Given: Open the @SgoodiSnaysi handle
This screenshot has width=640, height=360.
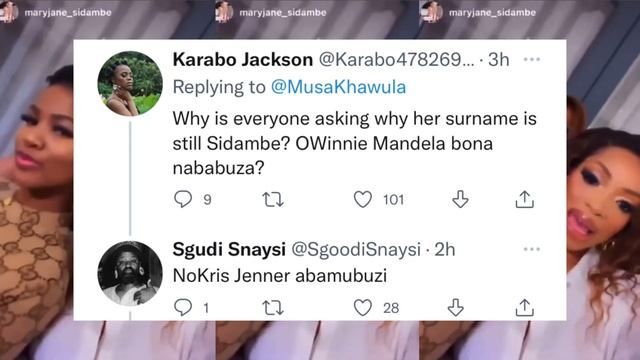Looking at the screenshot, I should coord(356,249).
